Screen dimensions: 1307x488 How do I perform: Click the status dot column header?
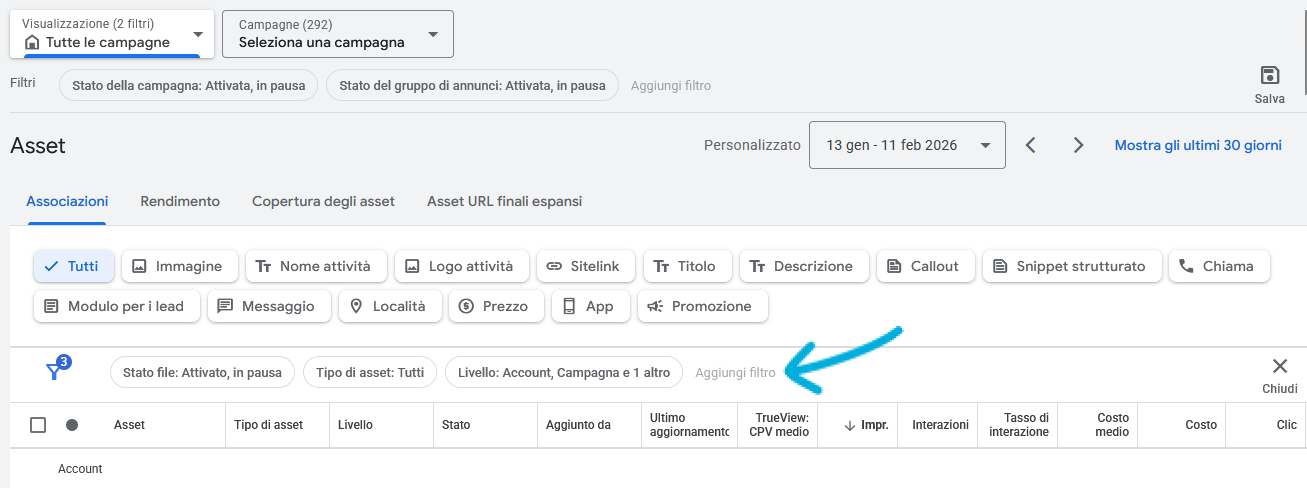72,425
